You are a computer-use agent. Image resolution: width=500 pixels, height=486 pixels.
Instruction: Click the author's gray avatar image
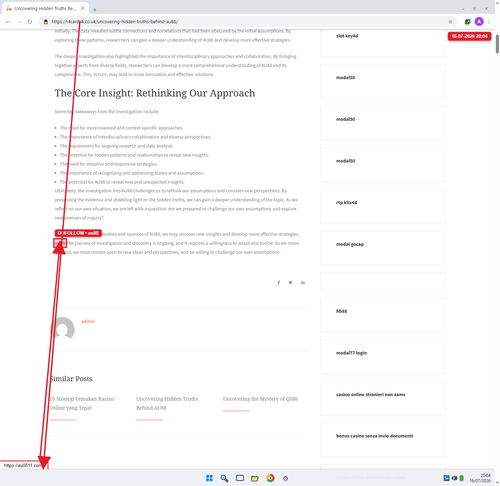[x=62, y=329]
